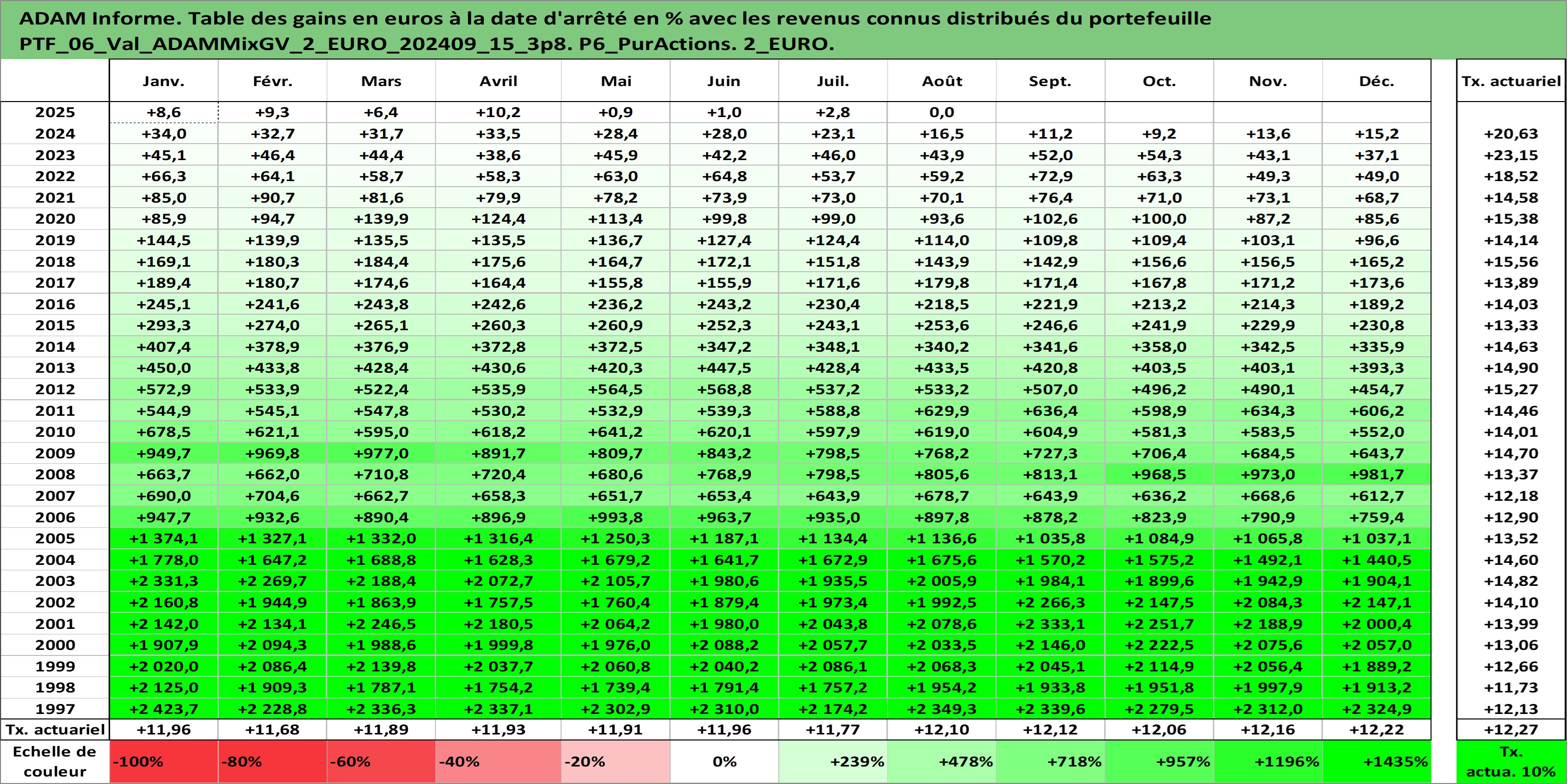This screenshot has width=1567, height=784.
Task: Select the cell +8,6 for January 2025
Action: [164, 112]
